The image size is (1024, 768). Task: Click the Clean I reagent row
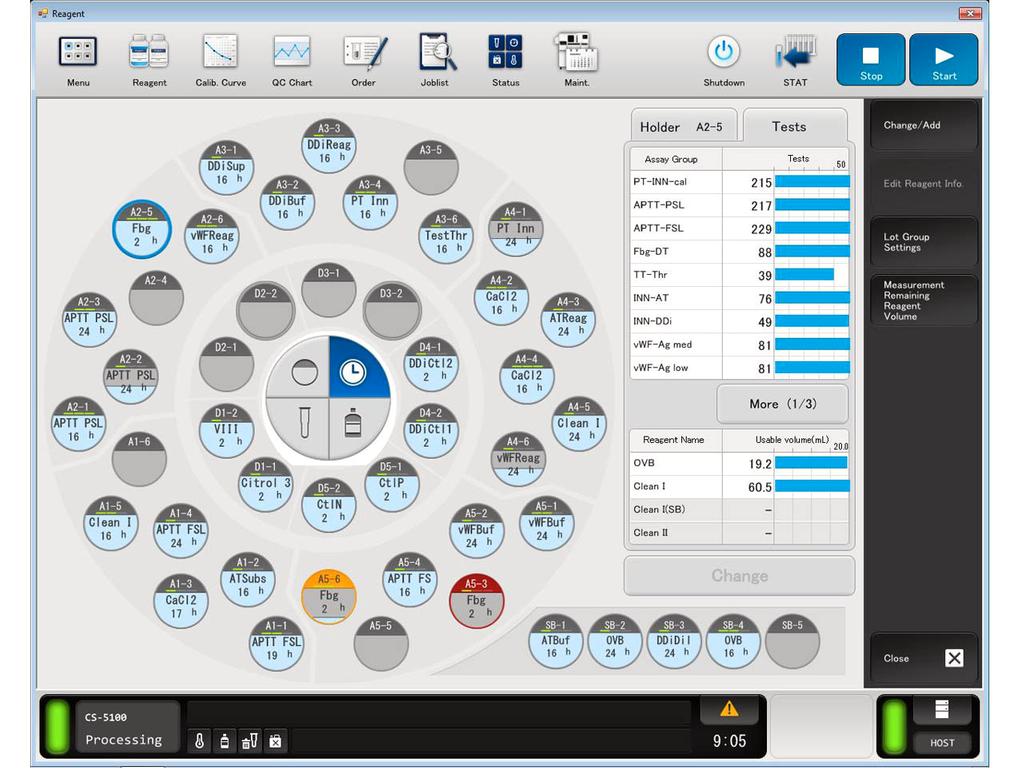[x=740, y=487]
